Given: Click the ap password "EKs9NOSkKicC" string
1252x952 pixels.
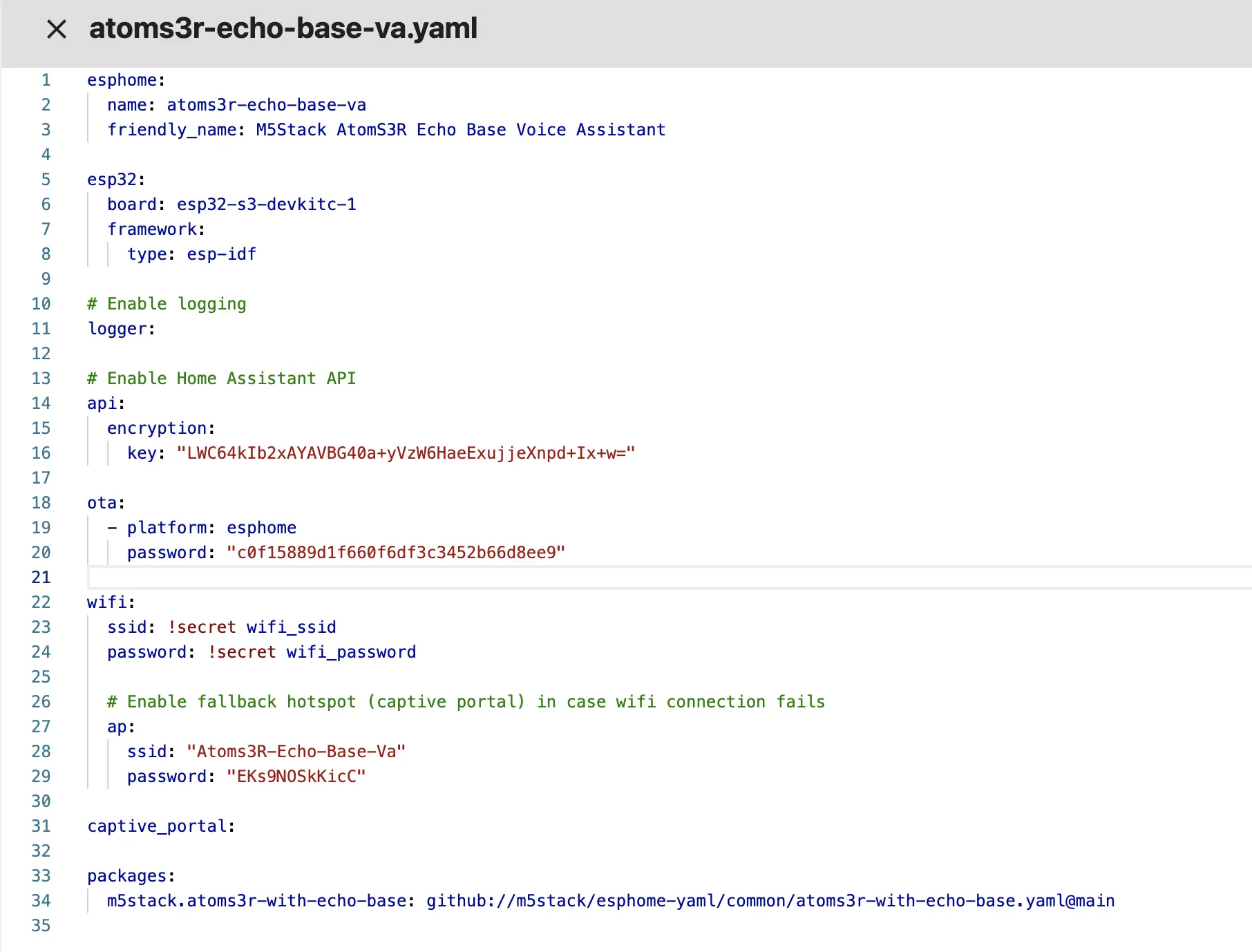Looking at the screenshot, I should tap(296, 777).
